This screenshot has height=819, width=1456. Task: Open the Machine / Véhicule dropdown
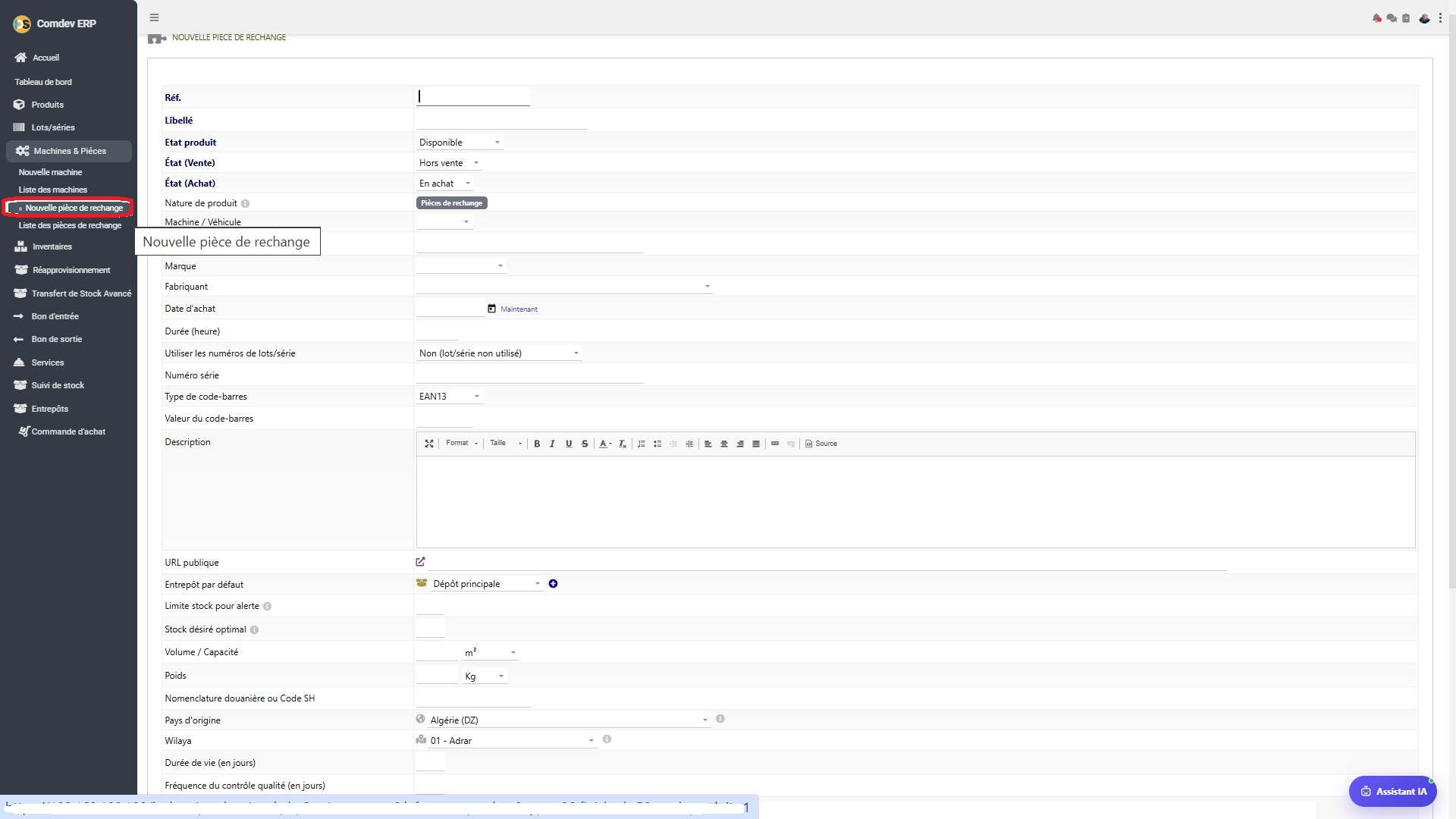444,222
